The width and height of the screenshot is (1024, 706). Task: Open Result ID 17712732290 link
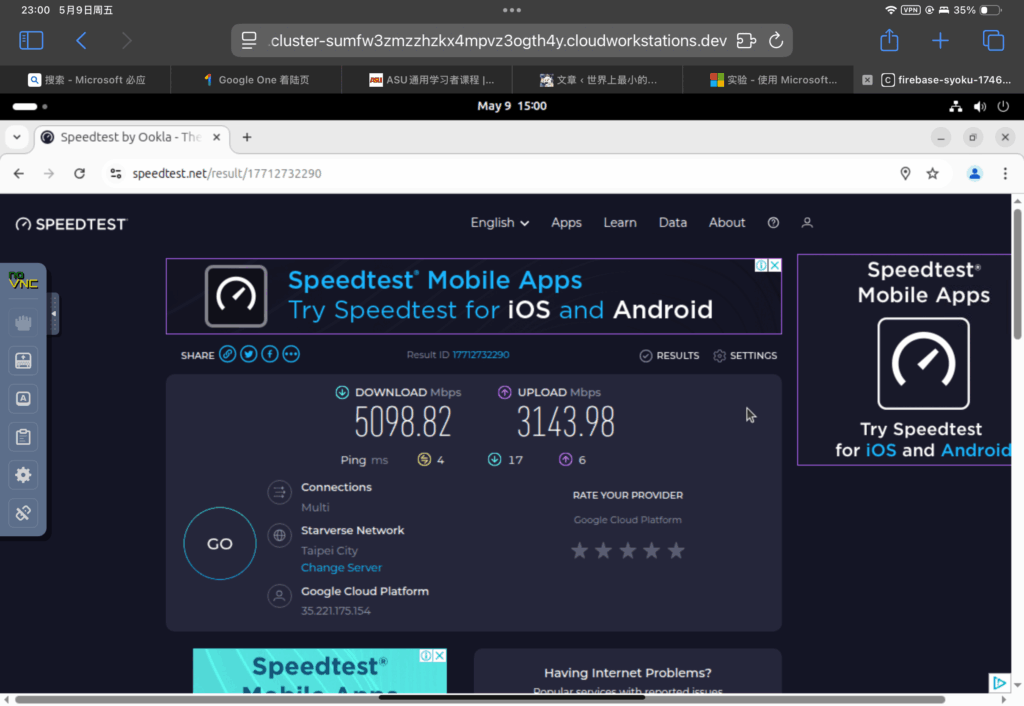(481, 355)
